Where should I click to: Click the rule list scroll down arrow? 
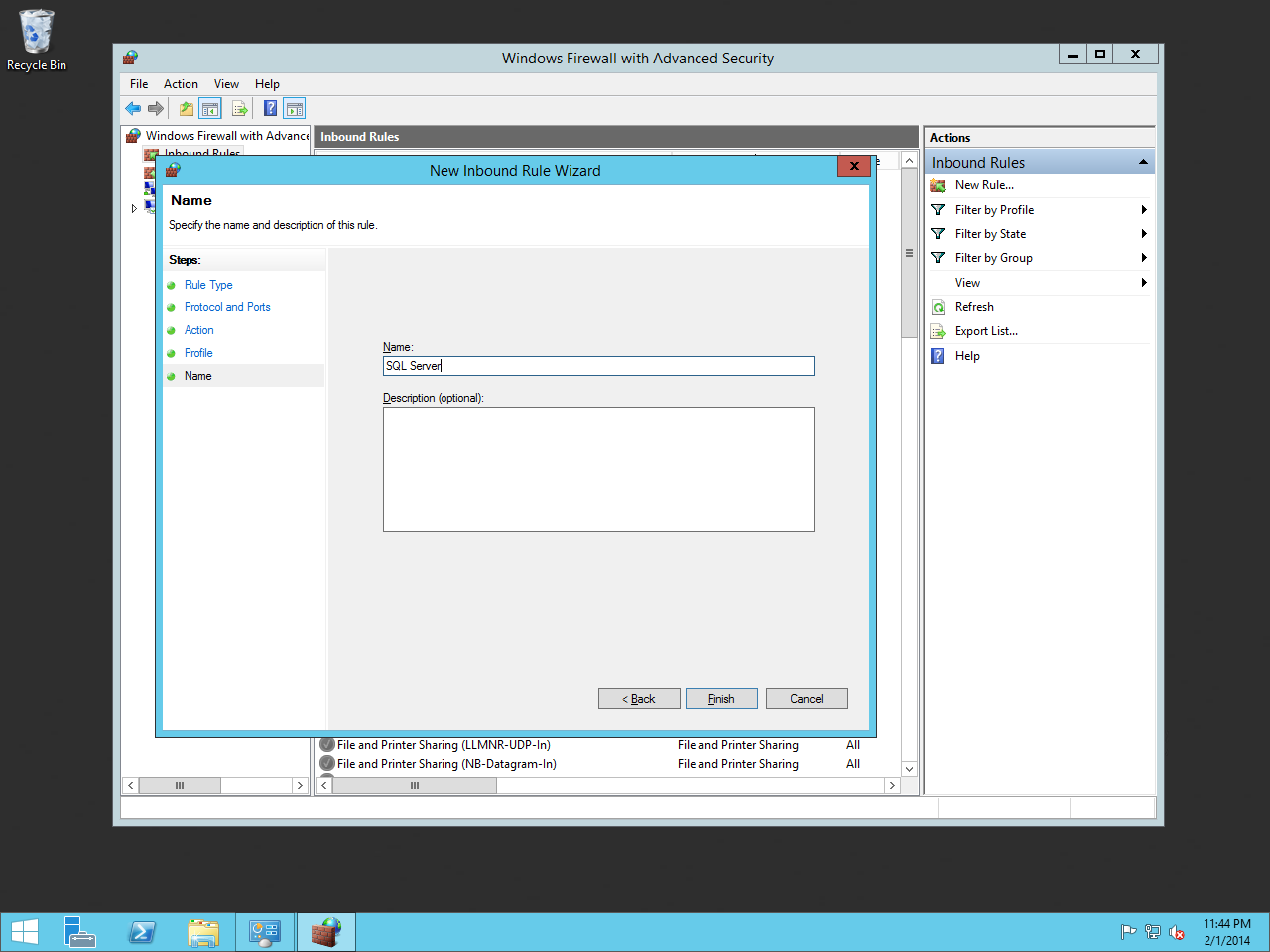909,769
